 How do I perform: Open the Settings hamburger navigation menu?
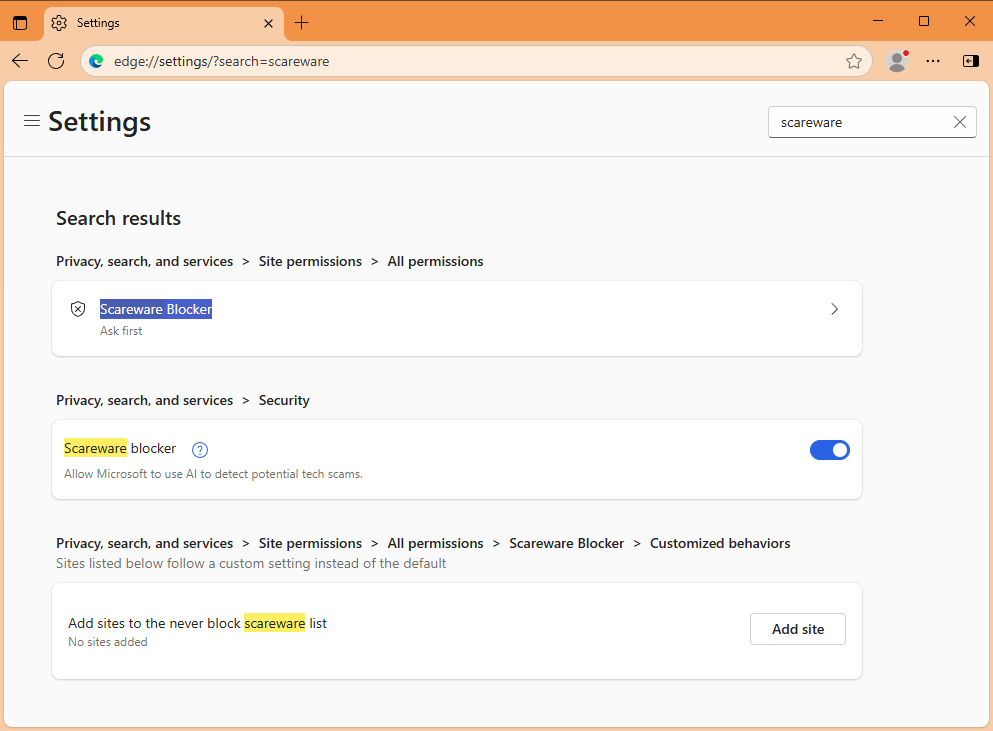32,121
